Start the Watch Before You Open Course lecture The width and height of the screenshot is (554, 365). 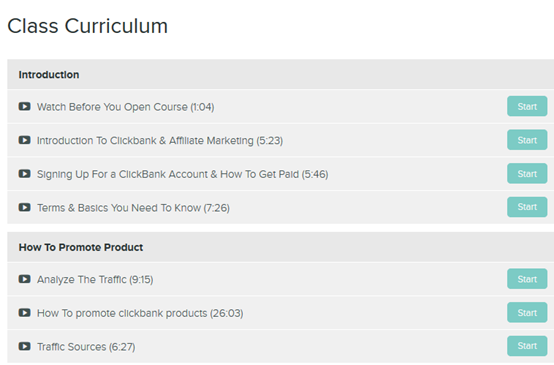(527, 106)
